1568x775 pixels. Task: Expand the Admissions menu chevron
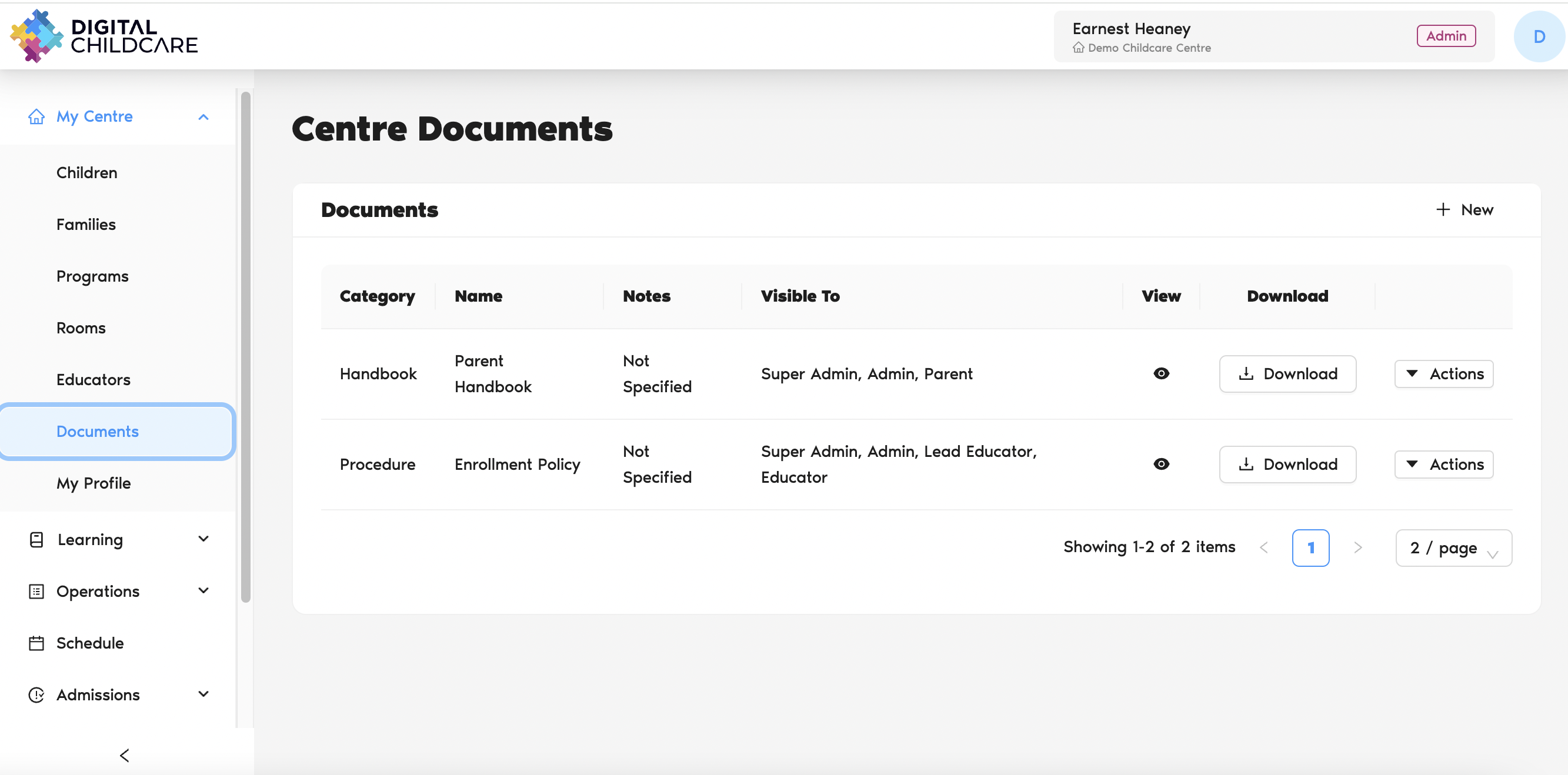pos(203,694)
